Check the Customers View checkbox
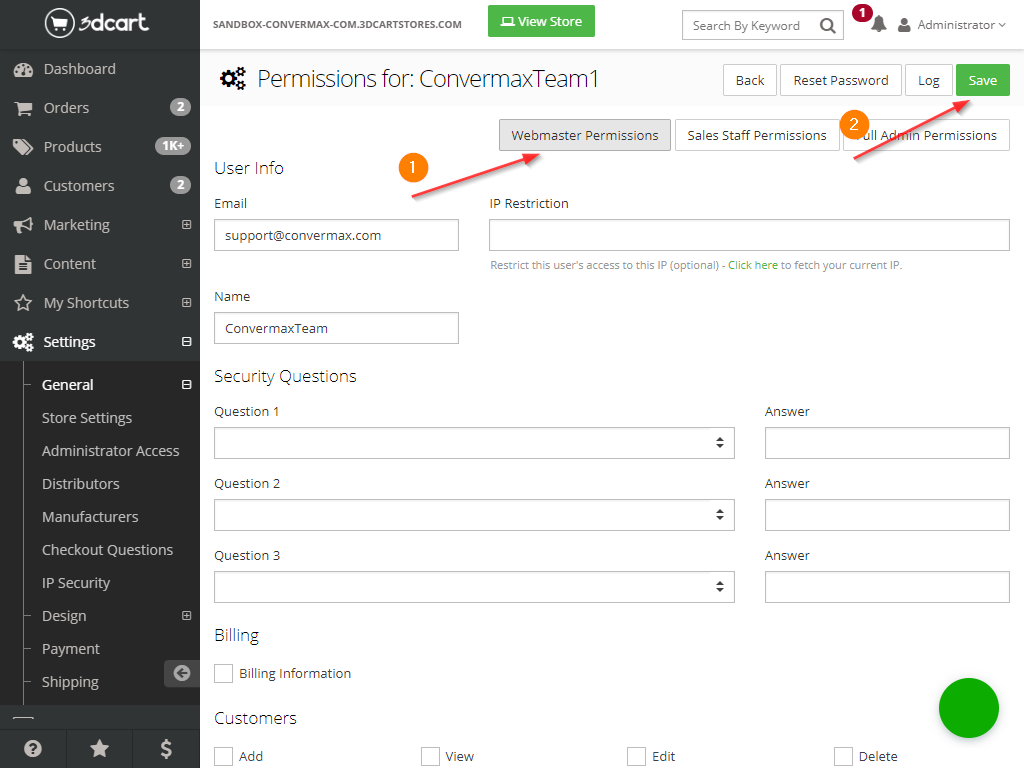Image resolution: width=1024 pixels, height=768 pixels. [430, 756]
